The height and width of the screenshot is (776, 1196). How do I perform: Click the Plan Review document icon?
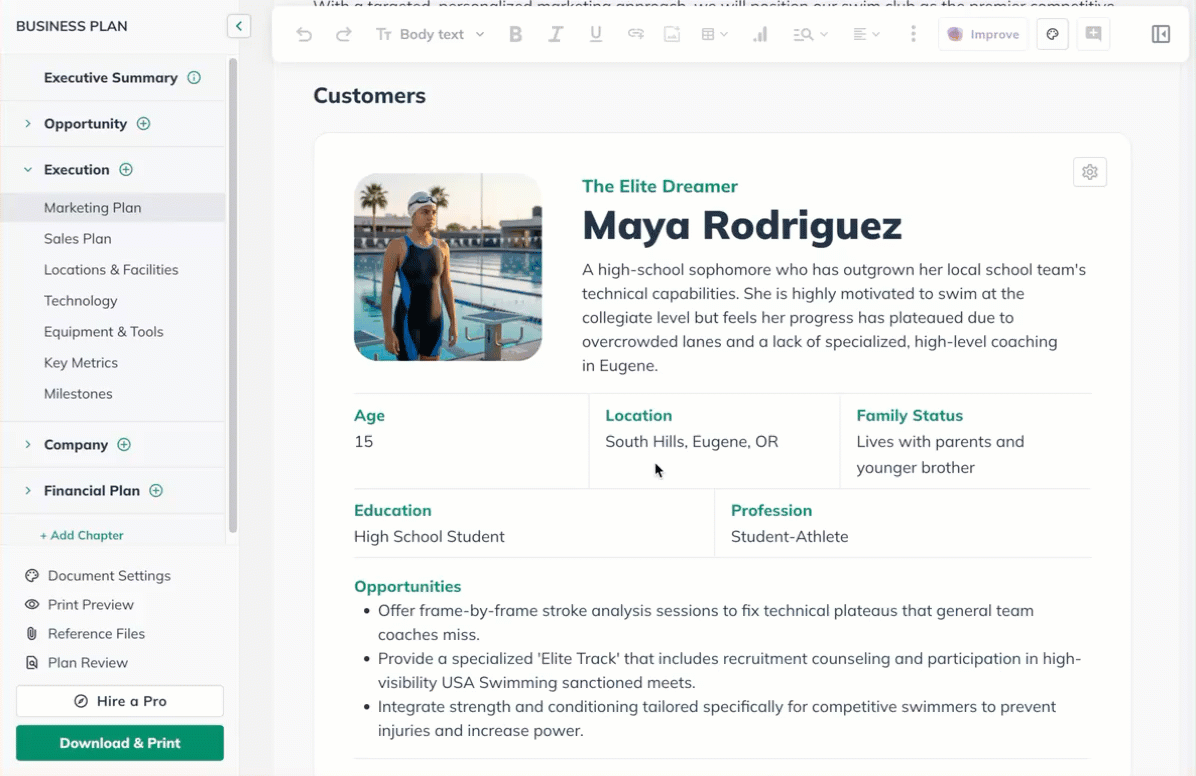(32, 662)
